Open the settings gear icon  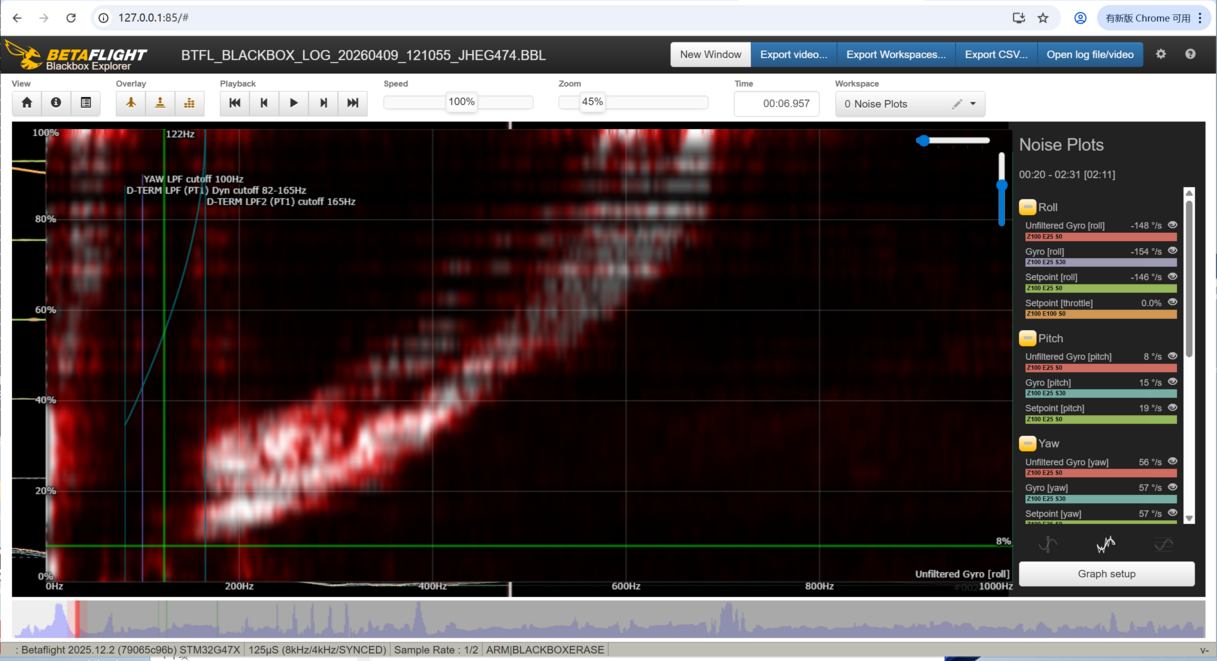1161,54
